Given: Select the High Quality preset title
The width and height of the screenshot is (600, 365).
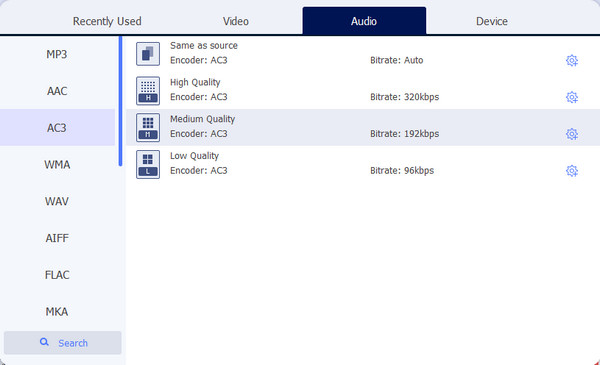Looking at the screenshot, I should [x=195, y=82].
